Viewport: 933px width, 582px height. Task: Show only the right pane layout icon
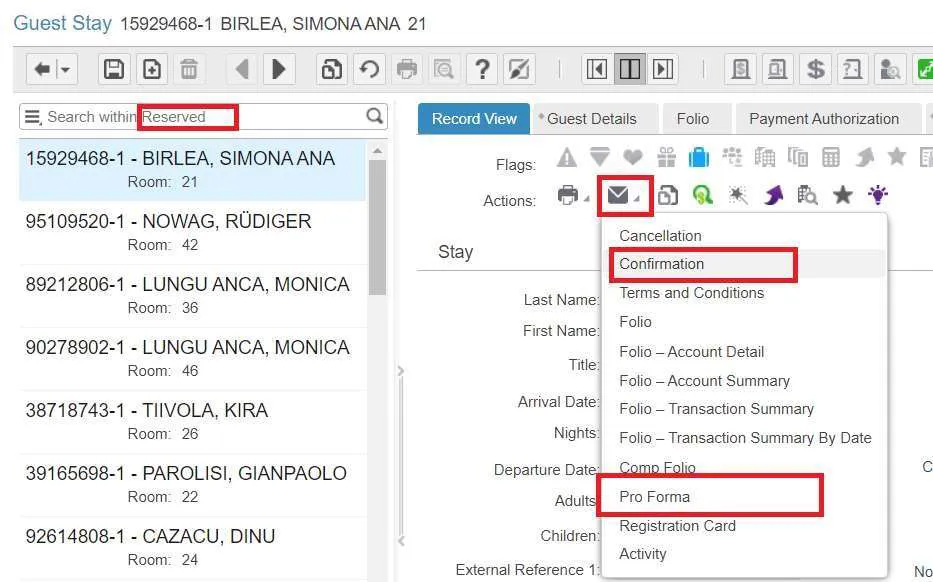pyautogui.click(x=663, y=70)
